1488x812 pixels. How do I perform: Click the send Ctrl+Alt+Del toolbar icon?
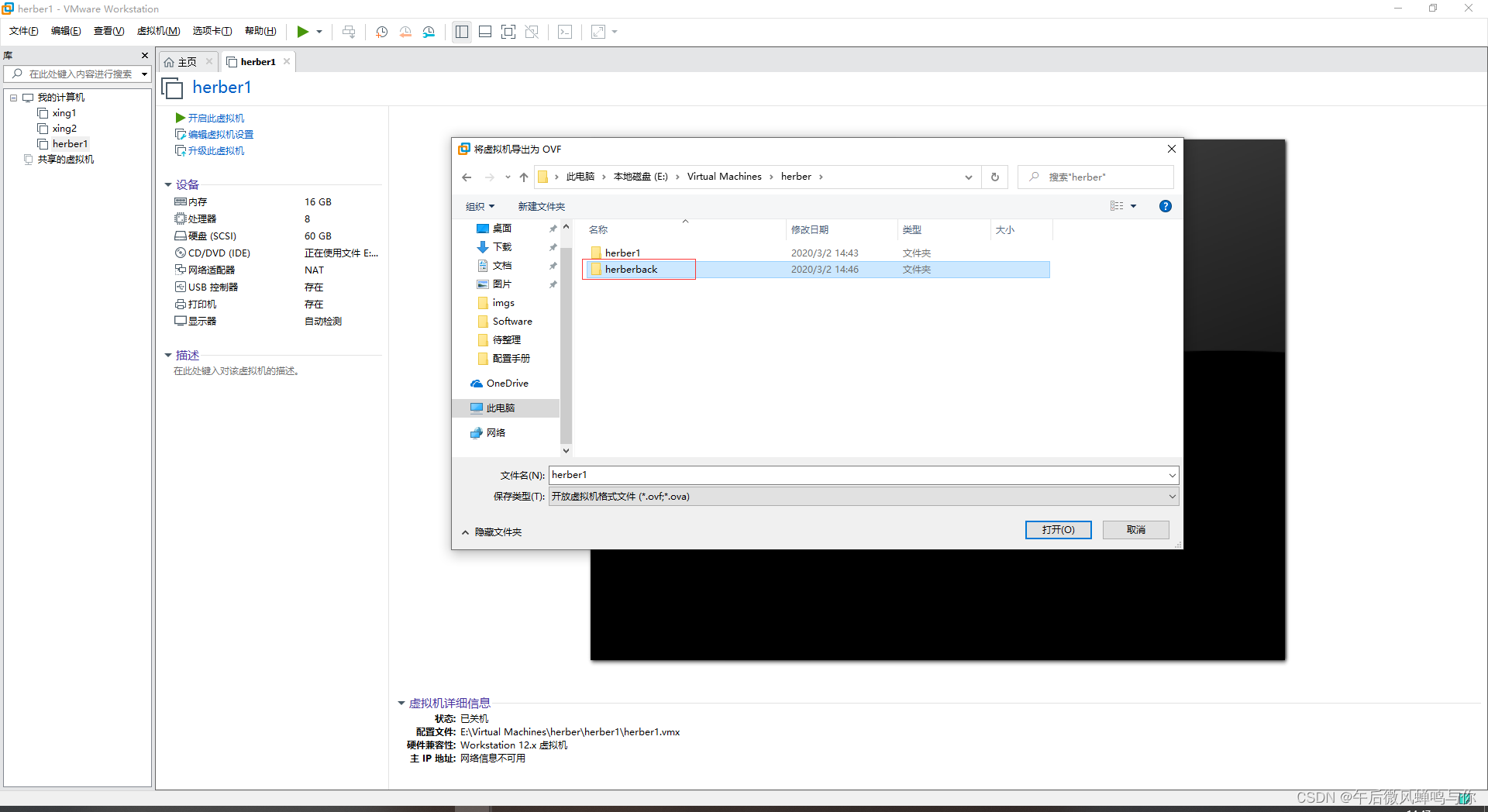click(349, 32)
